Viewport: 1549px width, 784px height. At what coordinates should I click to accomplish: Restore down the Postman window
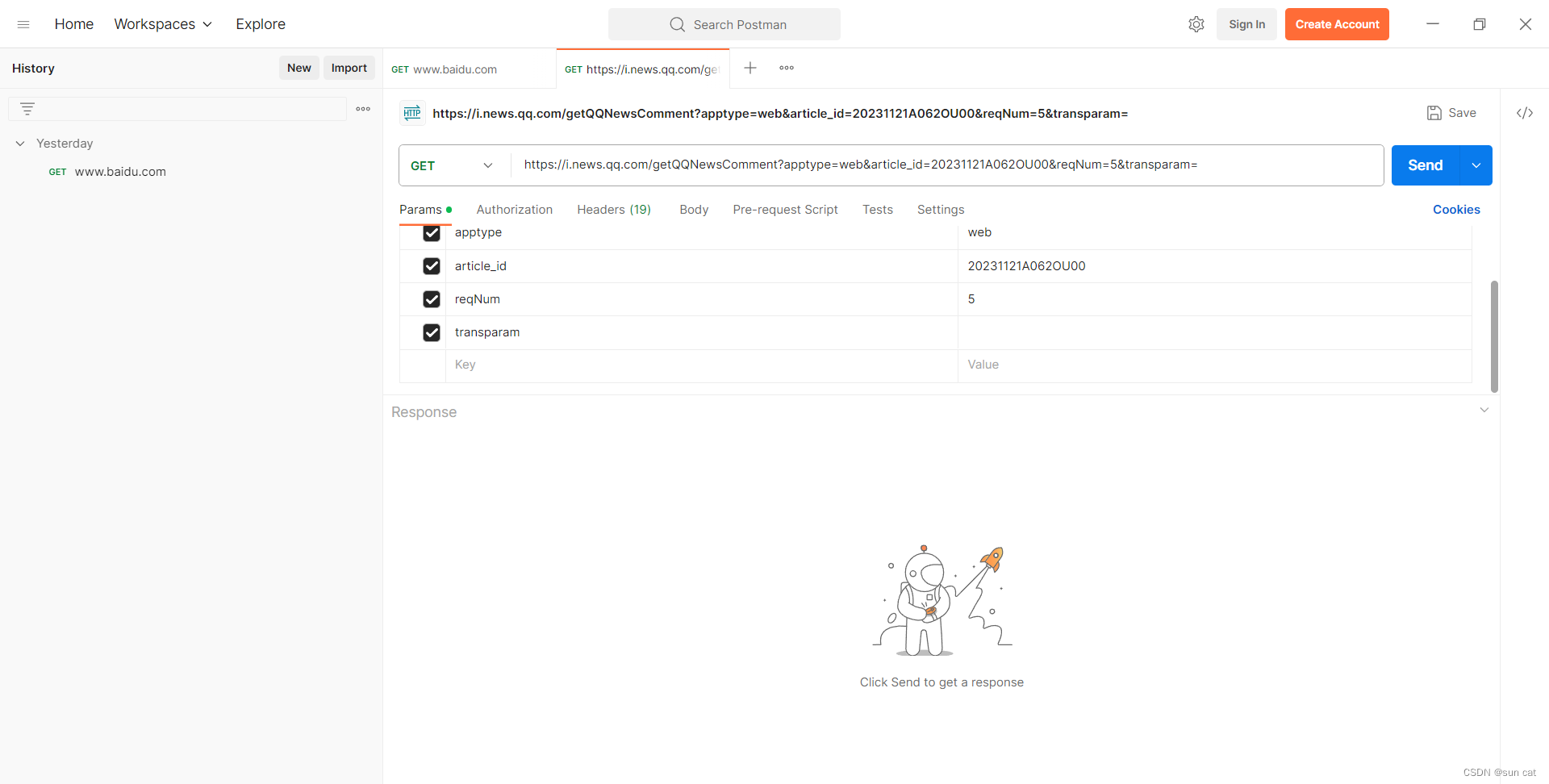[1479, 24]
